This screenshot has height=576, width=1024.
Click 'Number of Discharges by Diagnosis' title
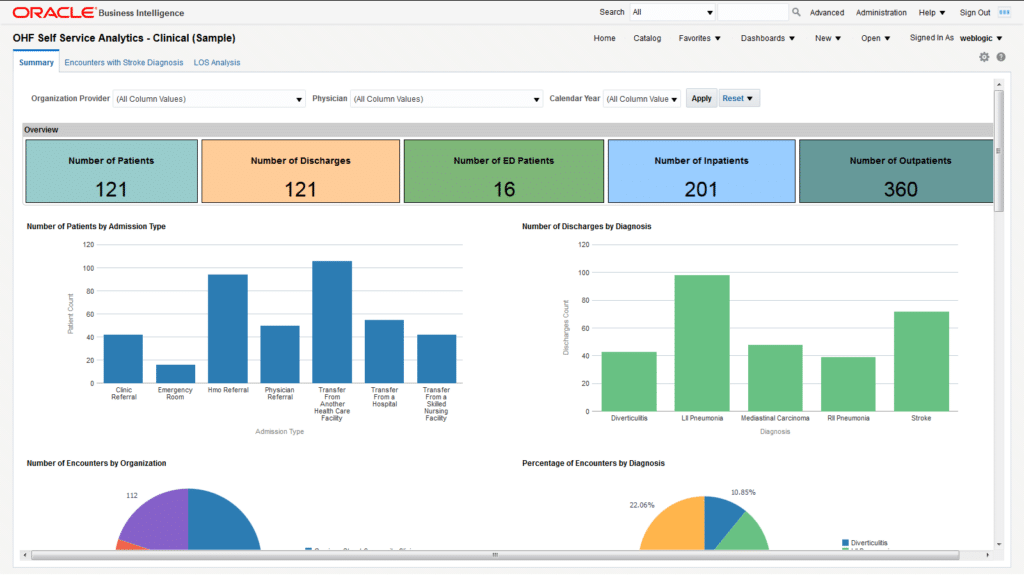tap(586, 227)
